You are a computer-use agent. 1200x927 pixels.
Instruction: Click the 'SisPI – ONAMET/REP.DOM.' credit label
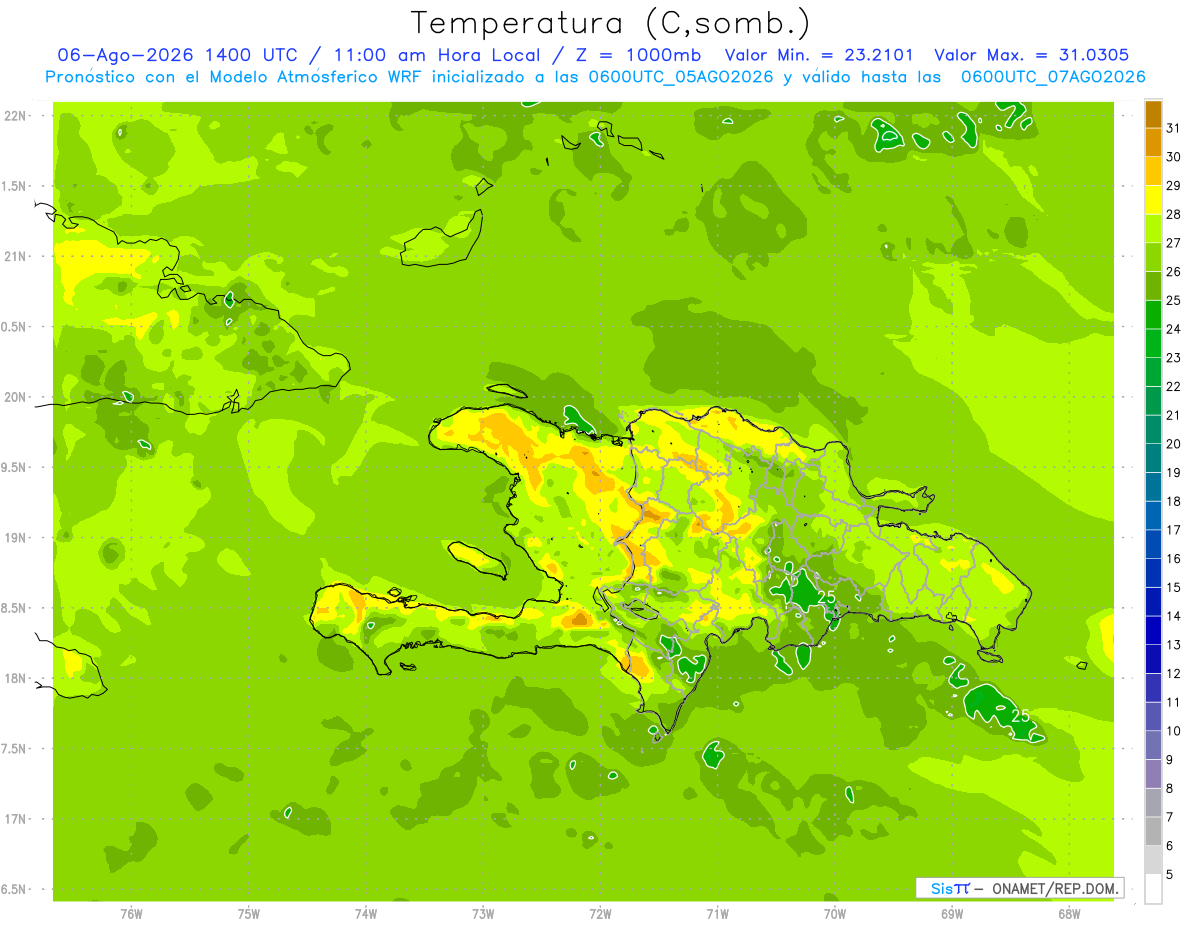[1020, 888]
